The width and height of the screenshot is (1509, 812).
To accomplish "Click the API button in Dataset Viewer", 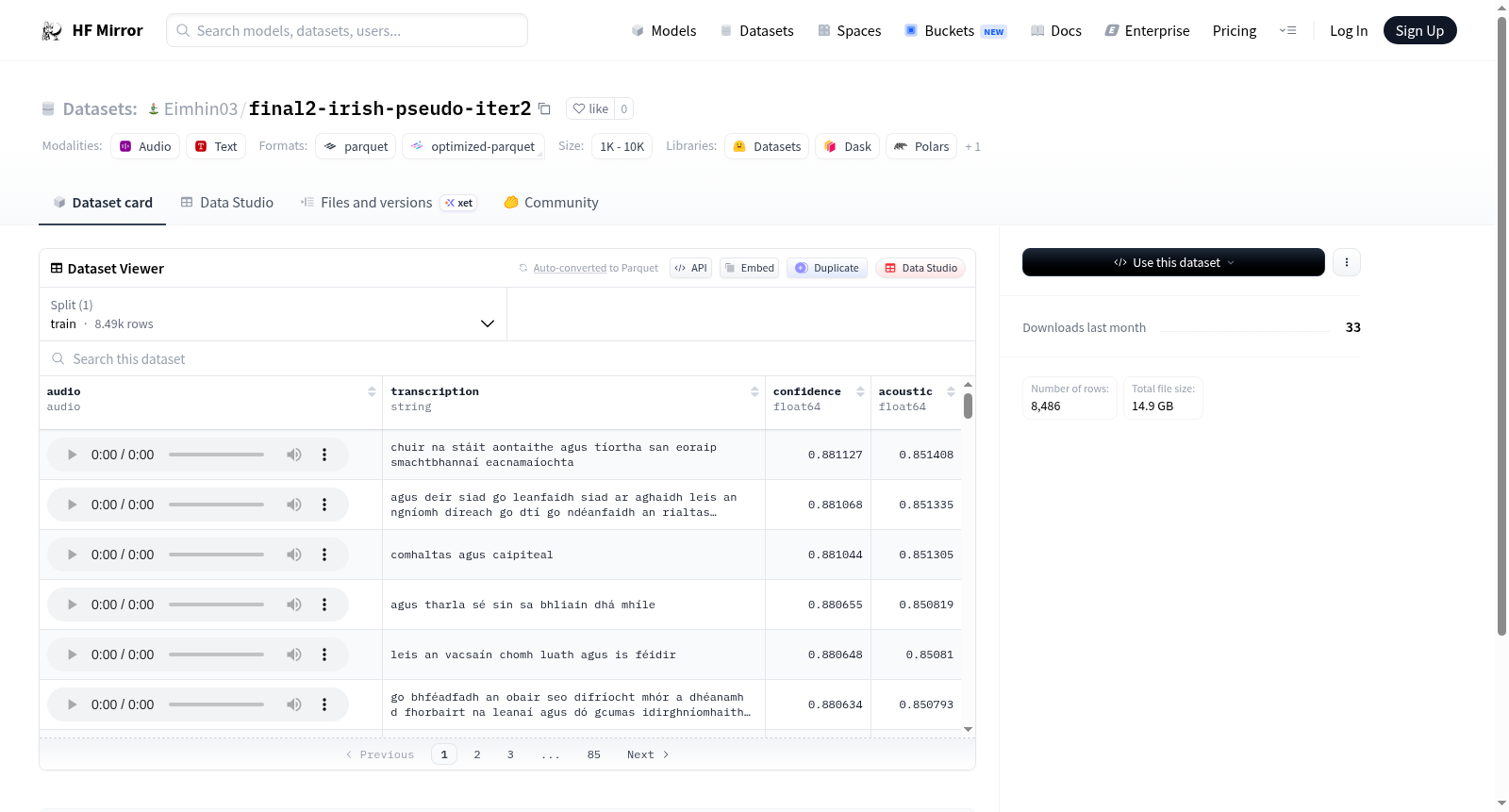I will 690,268.
